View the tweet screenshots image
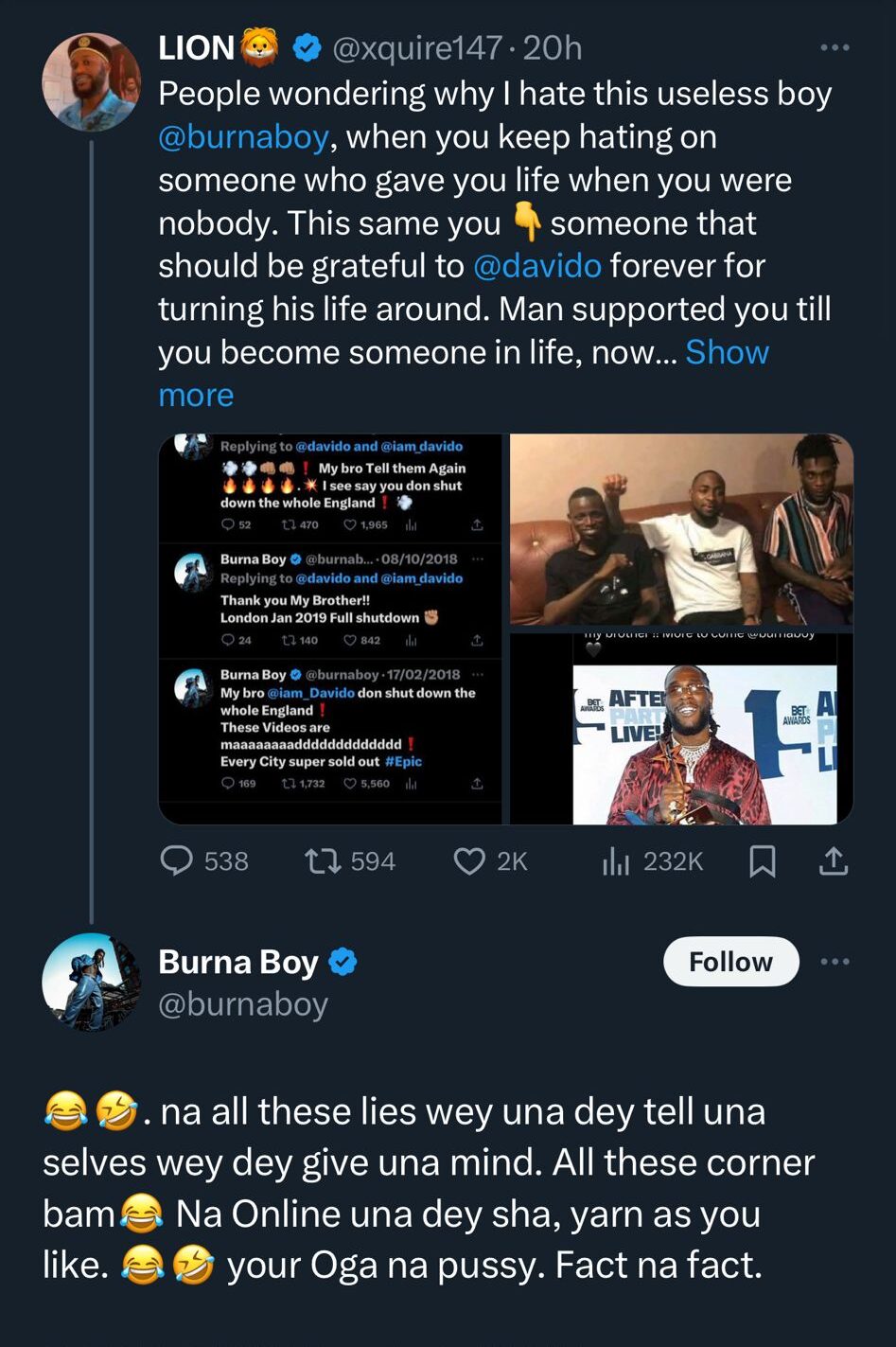Screen dimensions: 896x1347 pos(330,629)
